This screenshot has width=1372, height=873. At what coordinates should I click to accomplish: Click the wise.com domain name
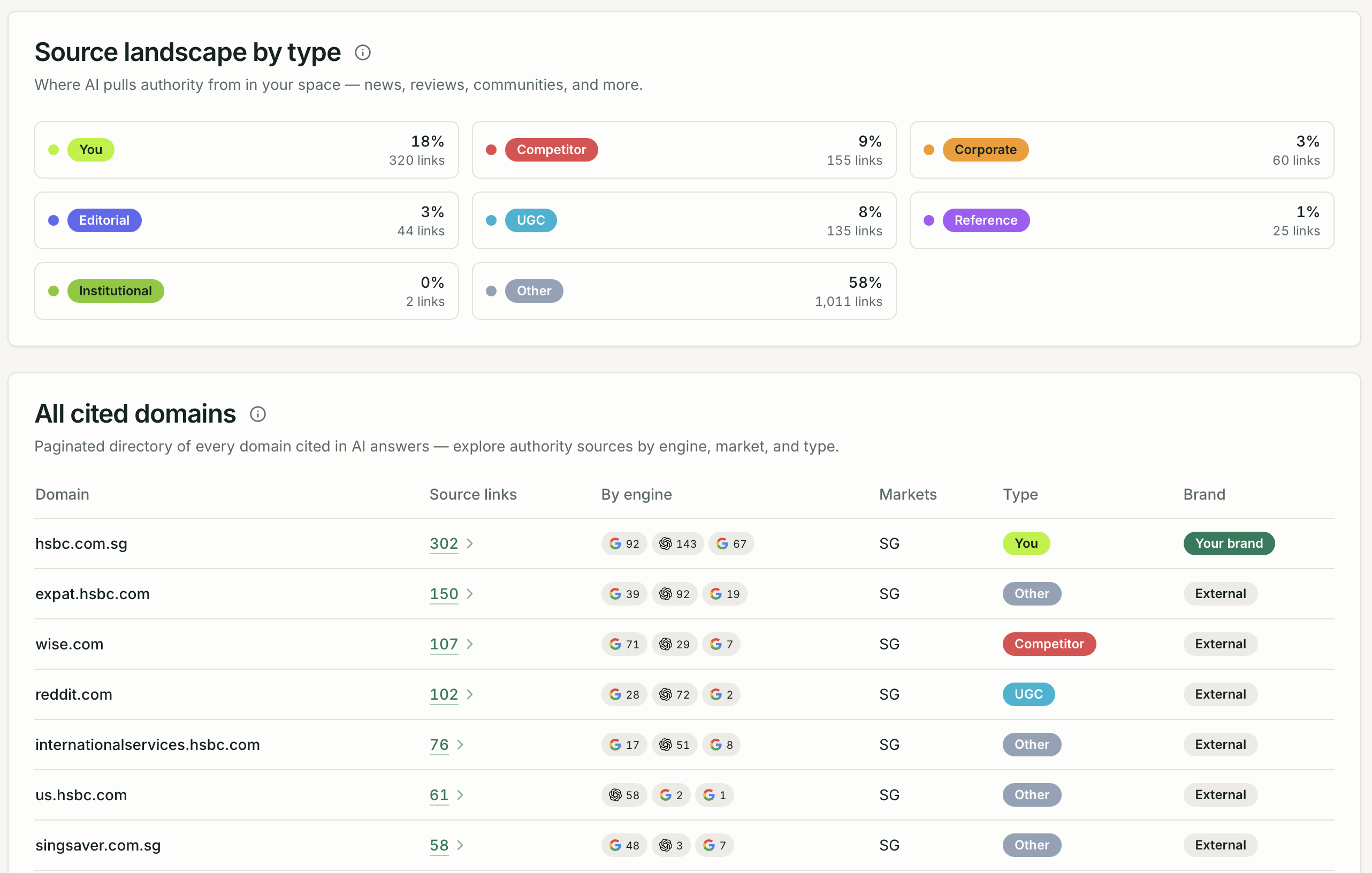69,644
